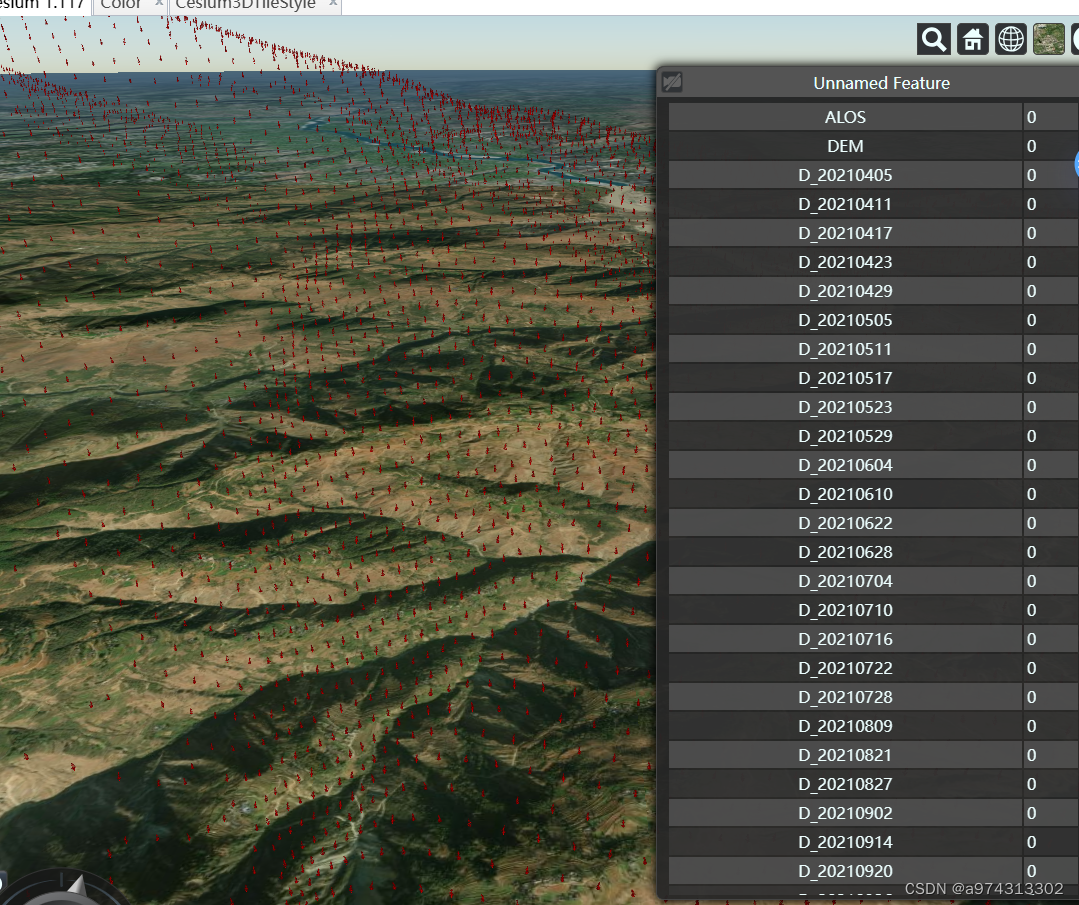Select the D_20210716 row label
Image resolution: width=1079 pixels, height=905 pixels.
pyautogui.click(x=845, y=639)
